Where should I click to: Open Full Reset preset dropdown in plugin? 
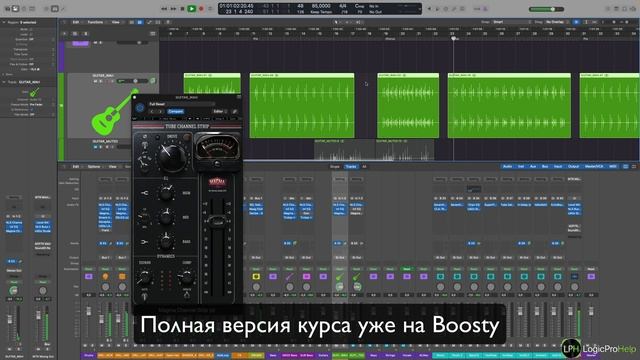click(x=181, y=104)
